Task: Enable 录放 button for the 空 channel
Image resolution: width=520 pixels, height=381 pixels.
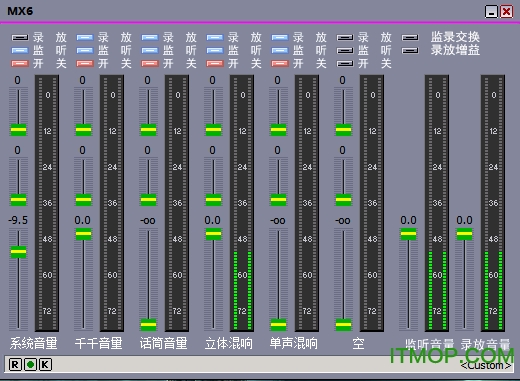Action: [345, 37]
